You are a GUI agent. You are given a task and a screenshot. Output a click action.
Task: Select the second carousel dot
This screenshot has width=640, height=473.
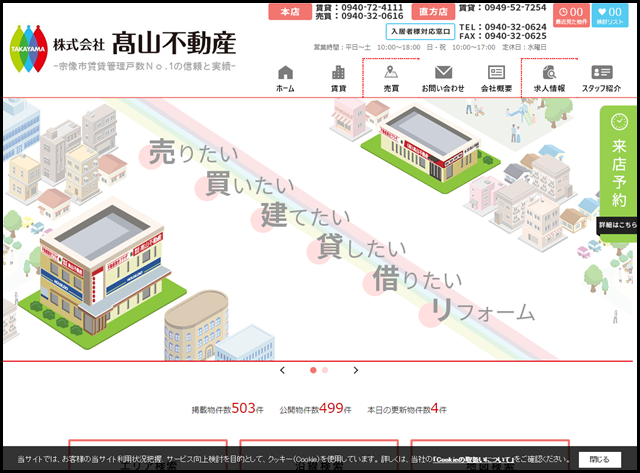pyautogui.click(x=325, y=370)
